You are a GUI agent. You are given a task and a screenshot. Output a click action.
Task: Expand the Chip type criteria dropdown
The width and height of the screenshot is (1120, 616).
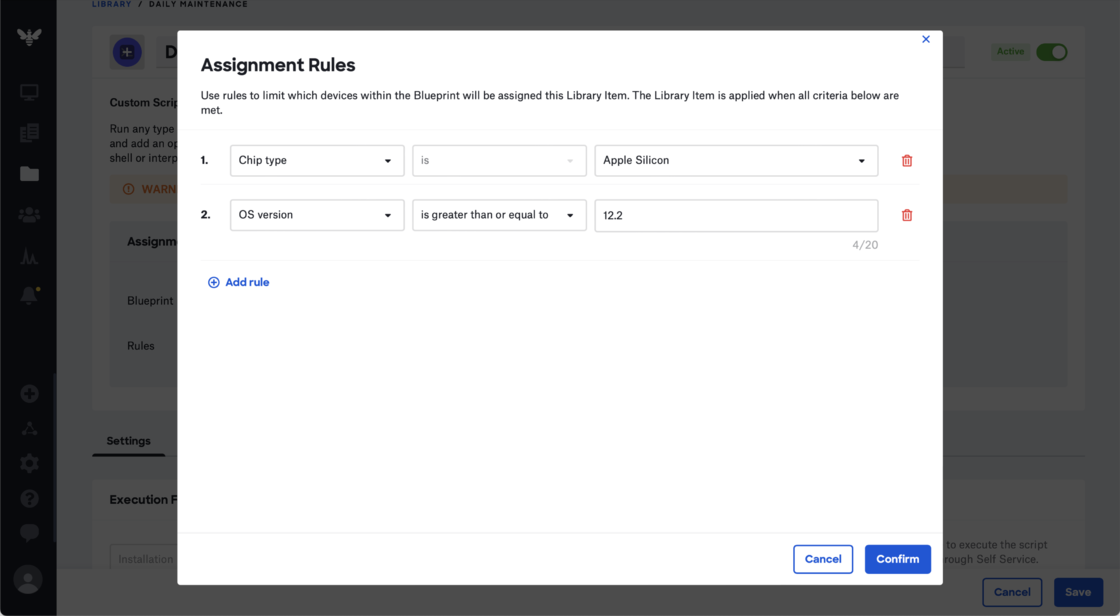[317, 161]
